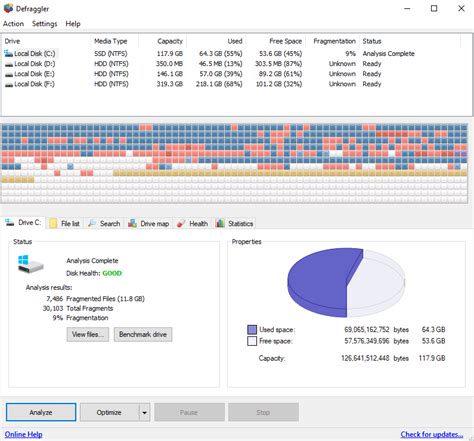Click the '319.3 GB' capacity cell
The width and height of the screenshot is (474, 441).
pyautogui.click(x=170, y=84)
